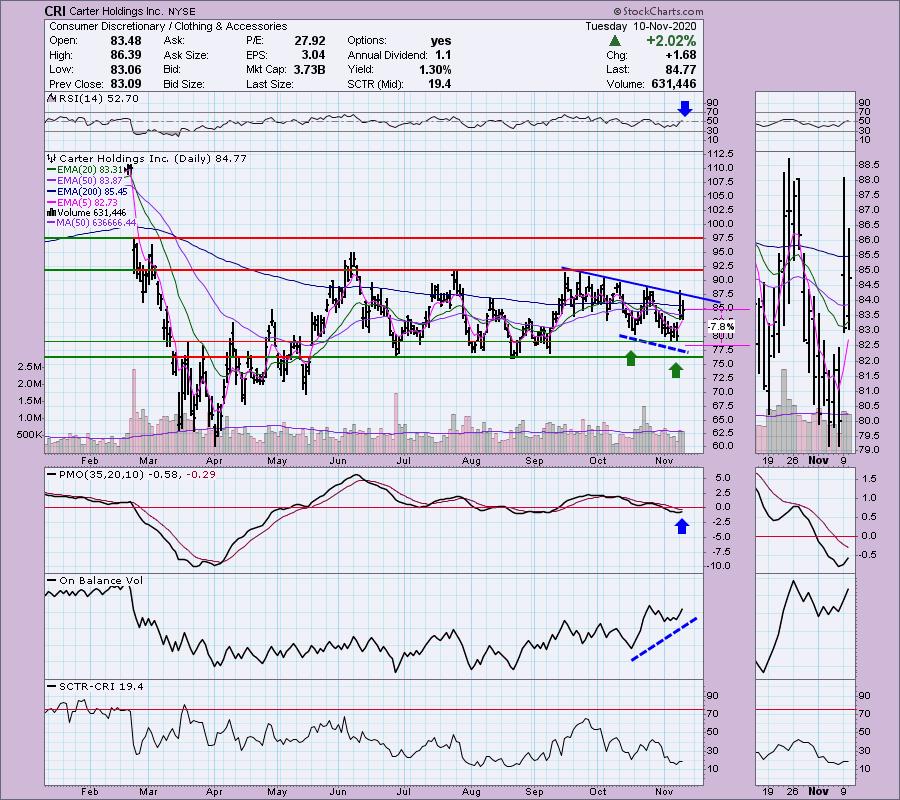
Task: Click the Consumer Discretionary / Clothing & Accessories sector text
Action: [168, 26]
